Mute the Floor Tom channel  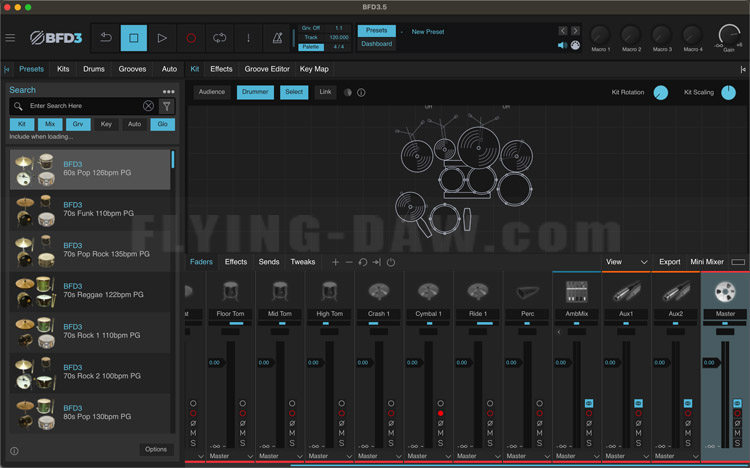tap(243, 433)
